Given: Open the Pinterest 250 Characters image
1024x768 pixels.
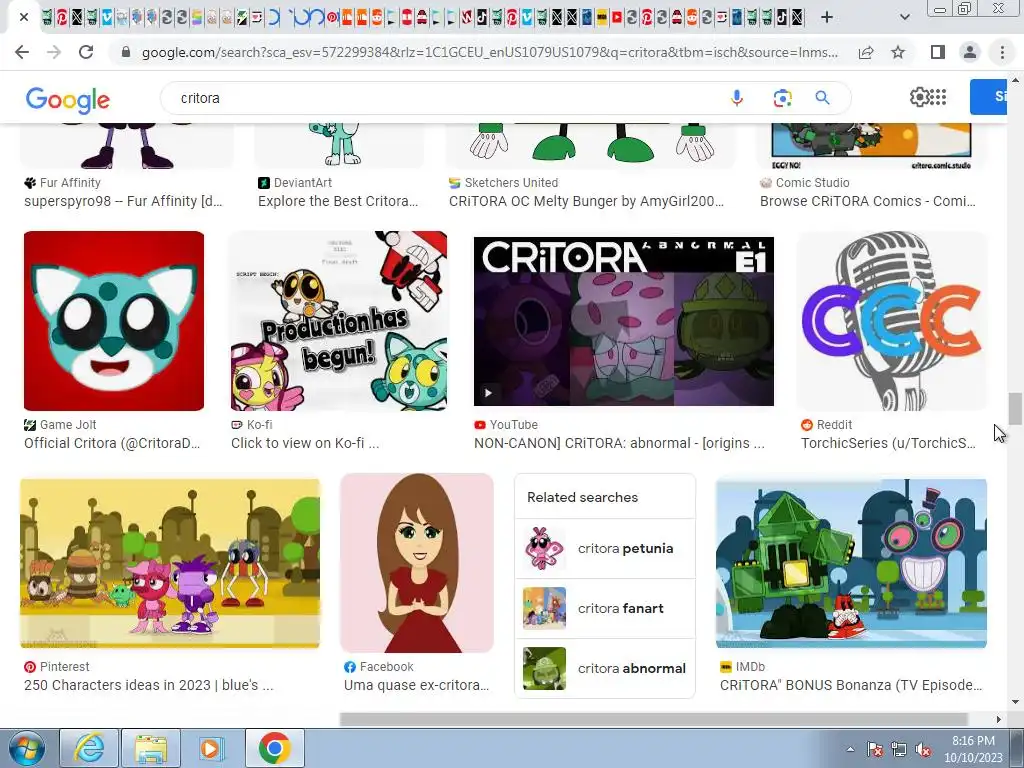Looking at the screenshot, I should click(170, 564).
